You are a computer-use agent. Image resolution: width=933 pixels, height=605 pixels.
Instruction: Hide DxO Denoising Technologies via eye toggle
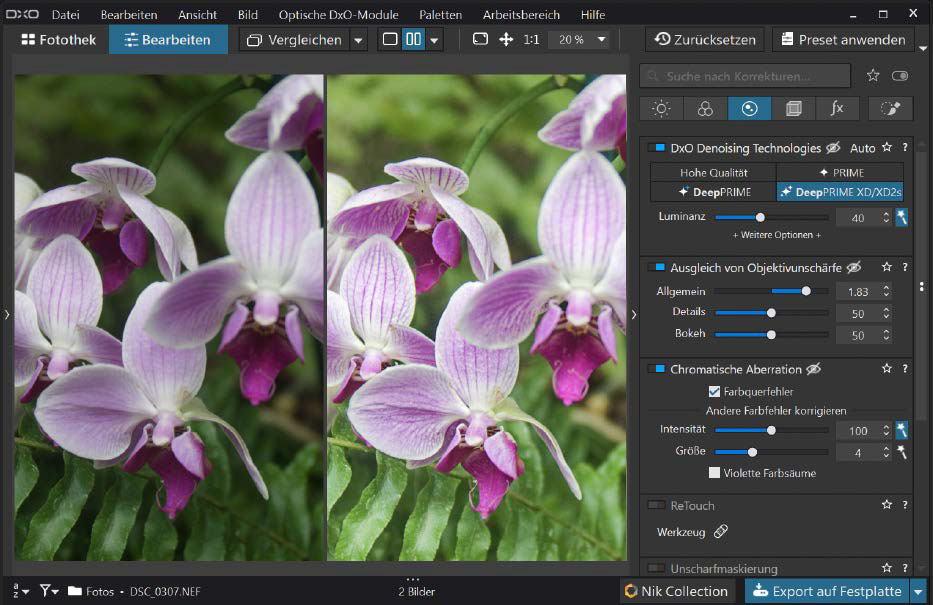tap(833, 147)
